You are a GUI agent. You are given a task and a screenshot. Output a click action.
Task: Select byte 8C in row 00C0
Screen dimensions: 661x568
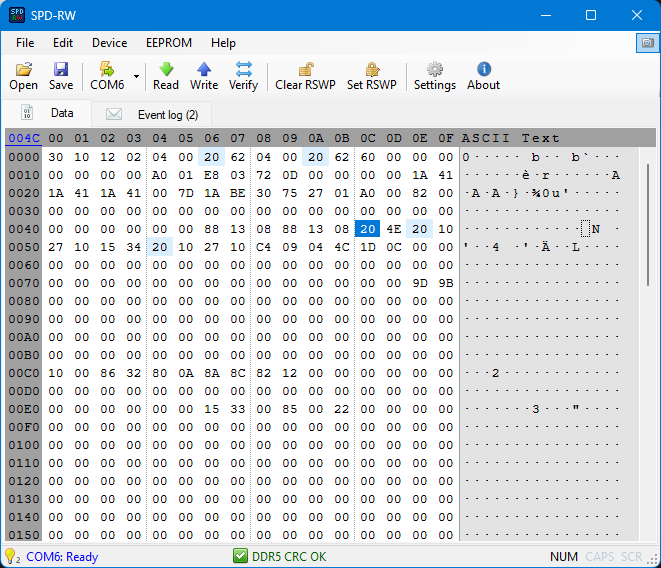(238, 373)
